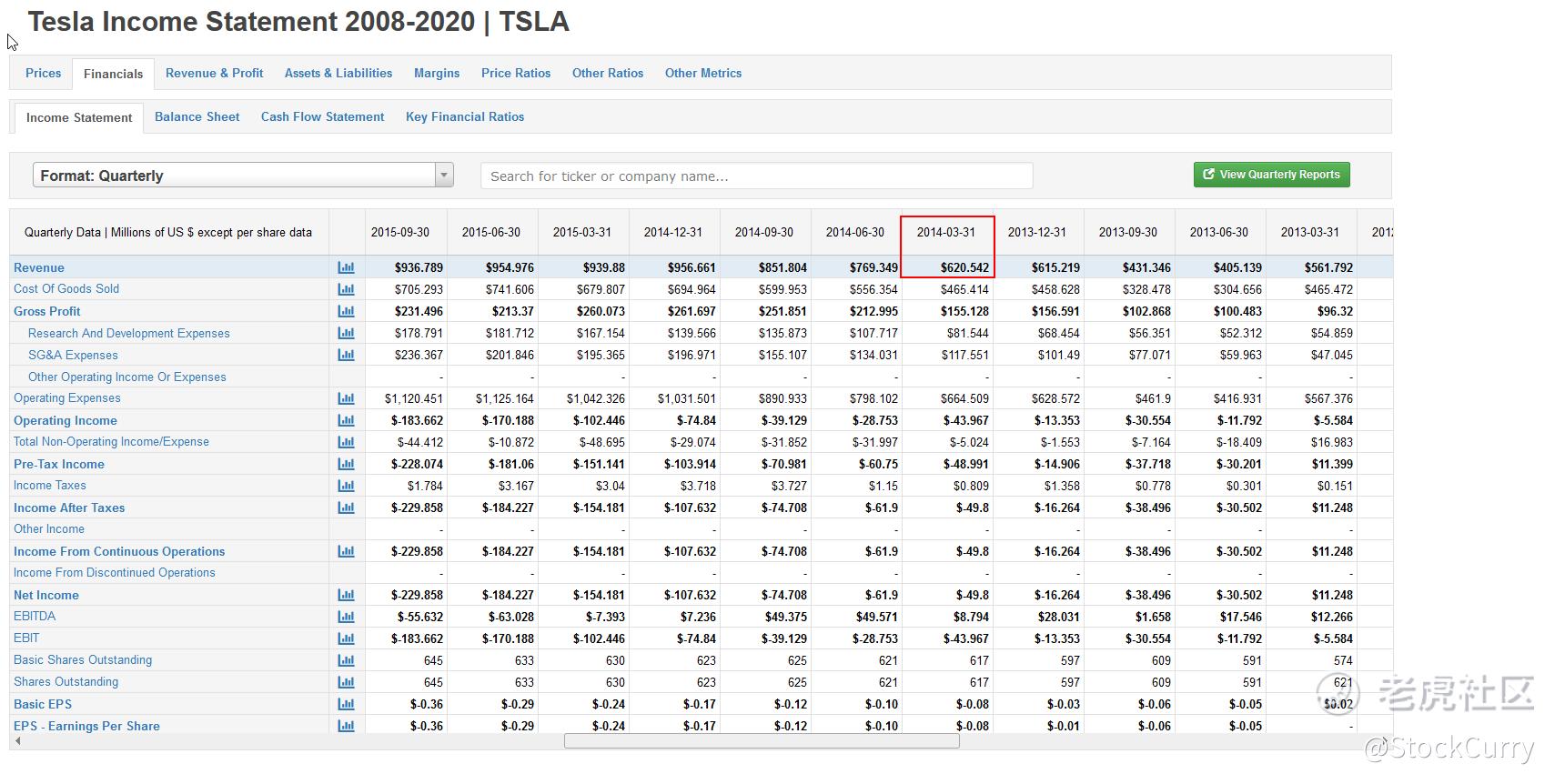The height and width of the screenshot is (784, 1565).
Task: Open chart icon for Net Income row
Action: 346,595
